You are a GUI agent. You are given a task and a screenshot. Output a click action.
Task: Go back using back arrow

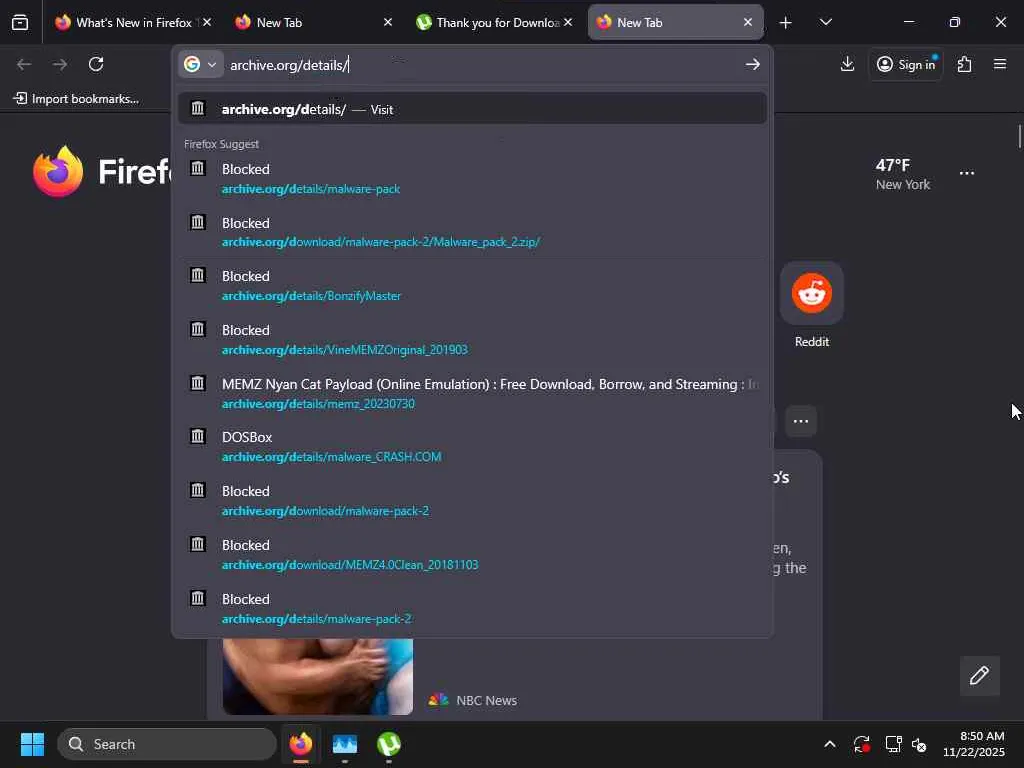tap(24, 64)
